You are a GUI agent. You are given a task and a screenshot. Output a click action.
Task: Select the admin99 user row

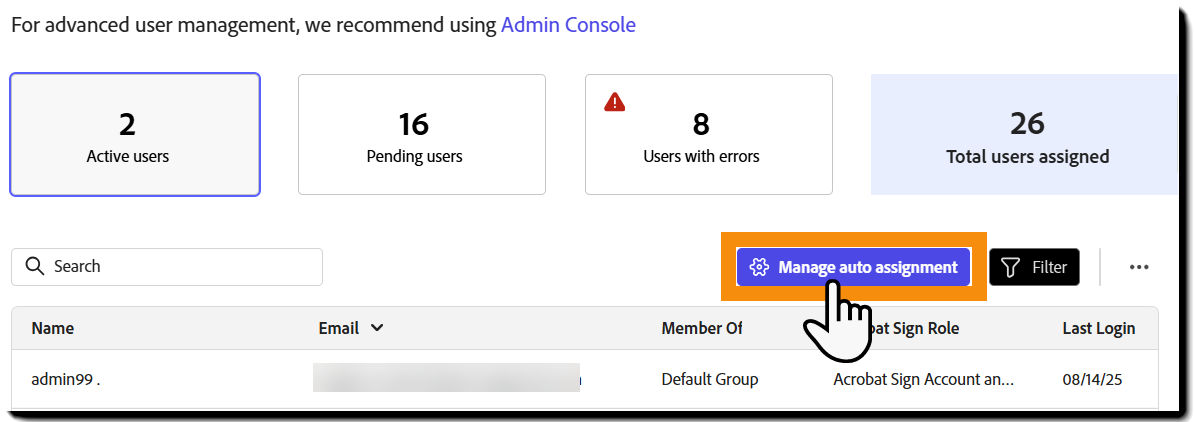(x=65, y=379)
